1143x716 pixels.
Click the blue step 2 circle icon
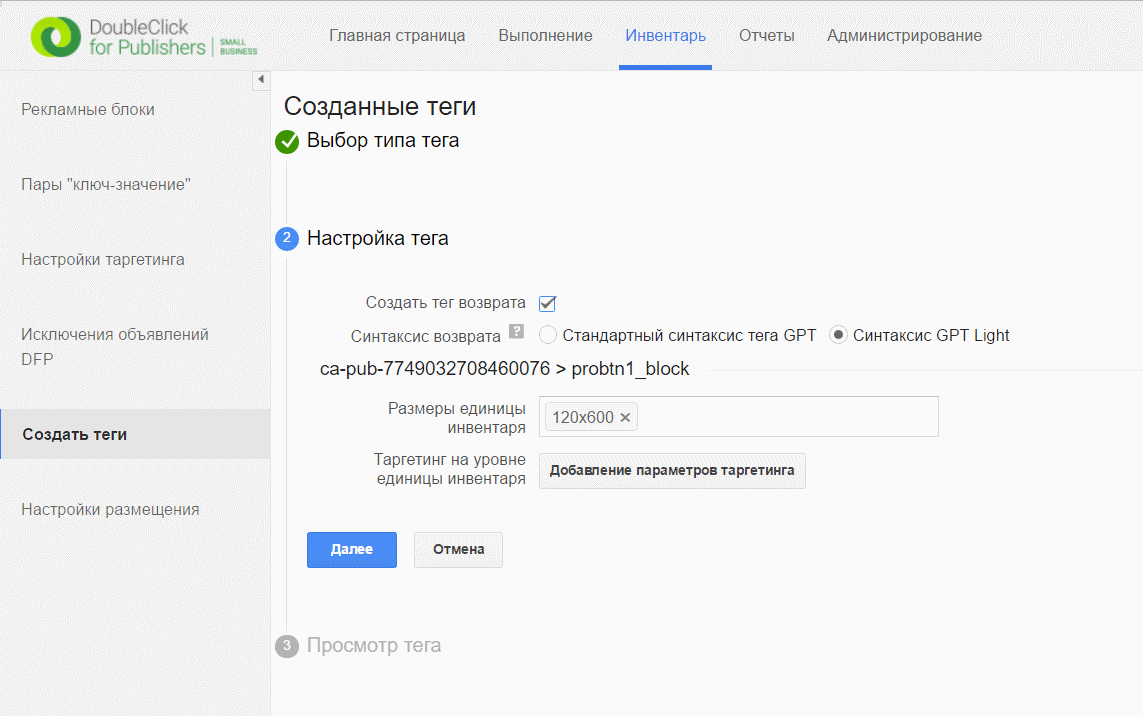pos(287,238)
